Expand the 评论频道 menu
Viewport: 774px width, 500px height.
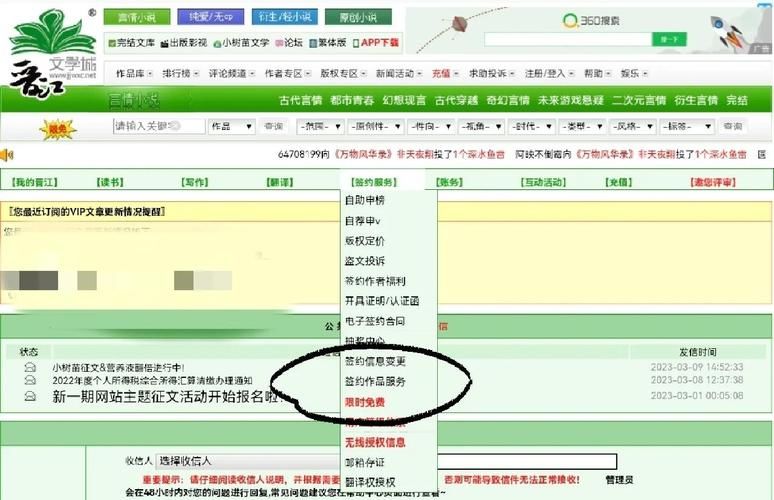pos(232,74)
